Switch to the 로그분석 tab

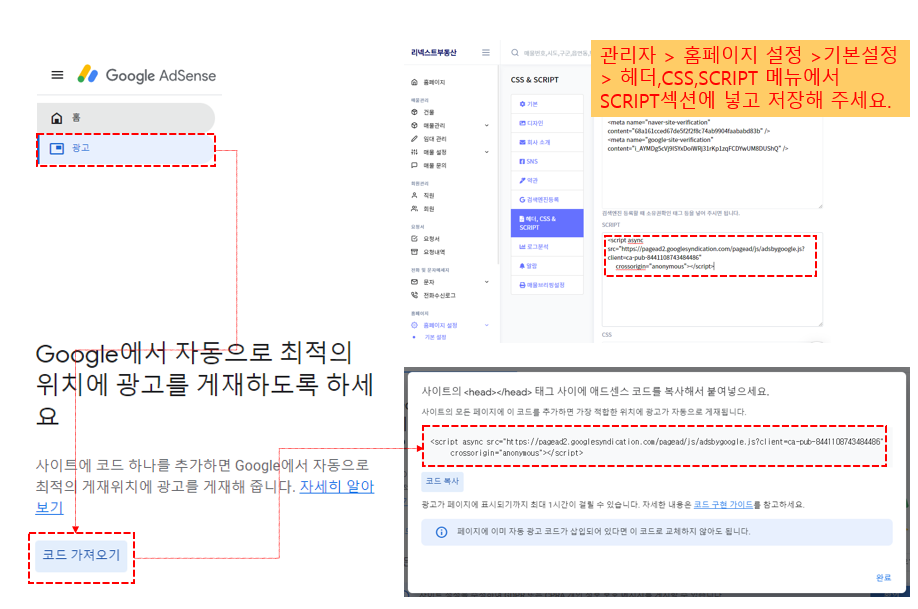tap(547, 247)
